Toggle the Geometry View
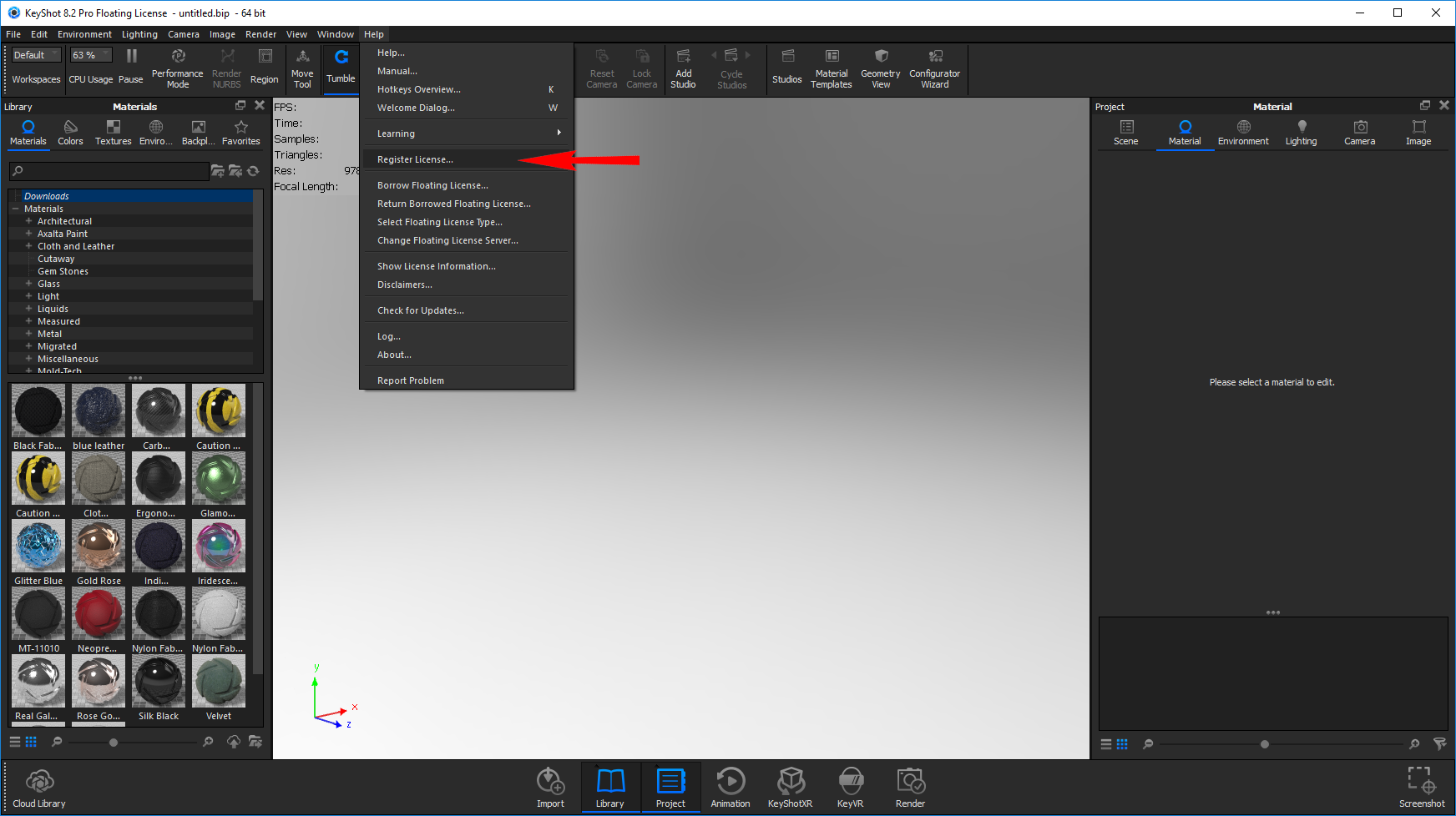 (x=880, y=67)
